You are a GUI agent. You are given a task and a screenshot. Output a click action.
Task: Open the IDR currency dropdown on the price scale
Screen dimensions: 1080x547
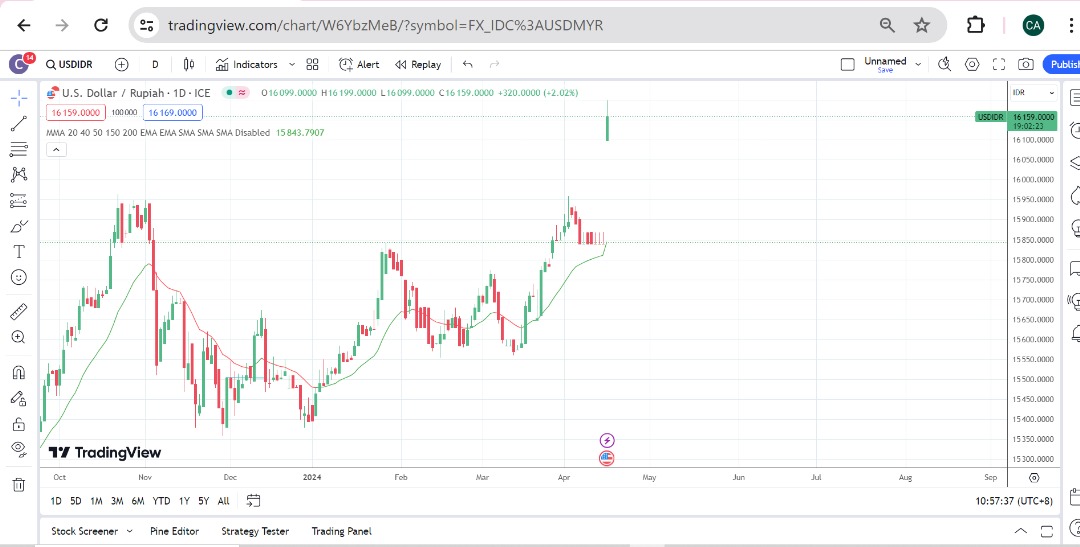pos(1033,92)
